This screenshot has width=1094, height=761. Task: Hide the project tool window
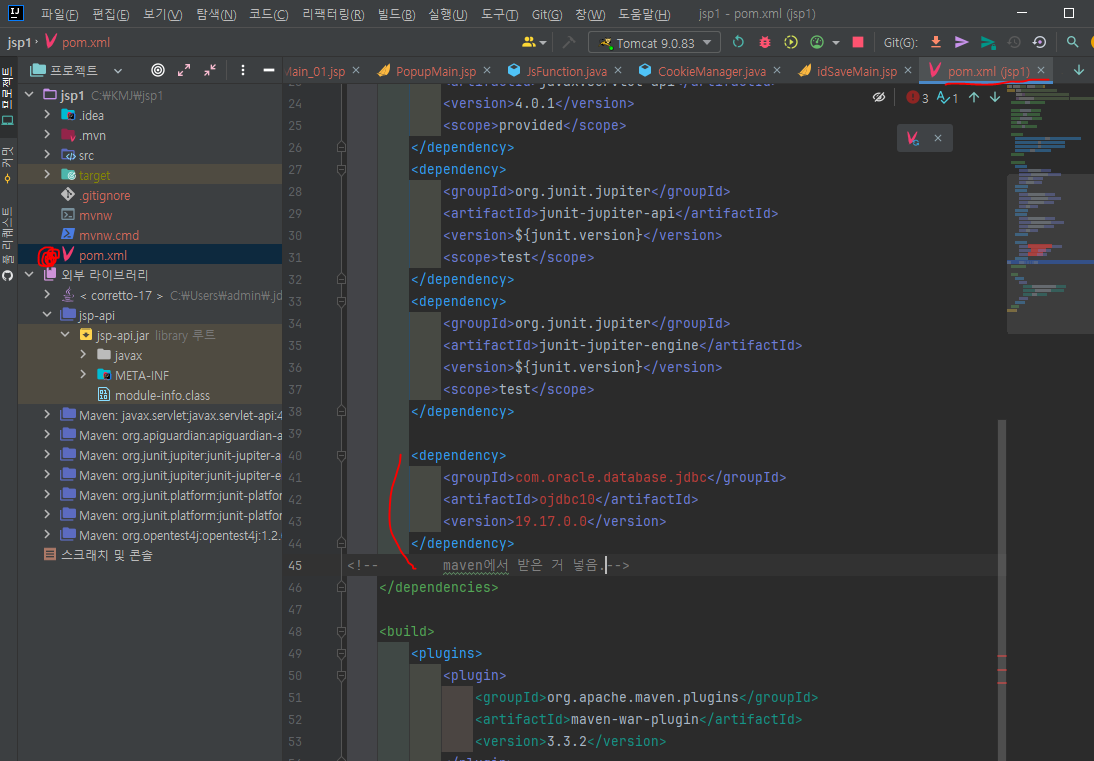tap(268, 70)
